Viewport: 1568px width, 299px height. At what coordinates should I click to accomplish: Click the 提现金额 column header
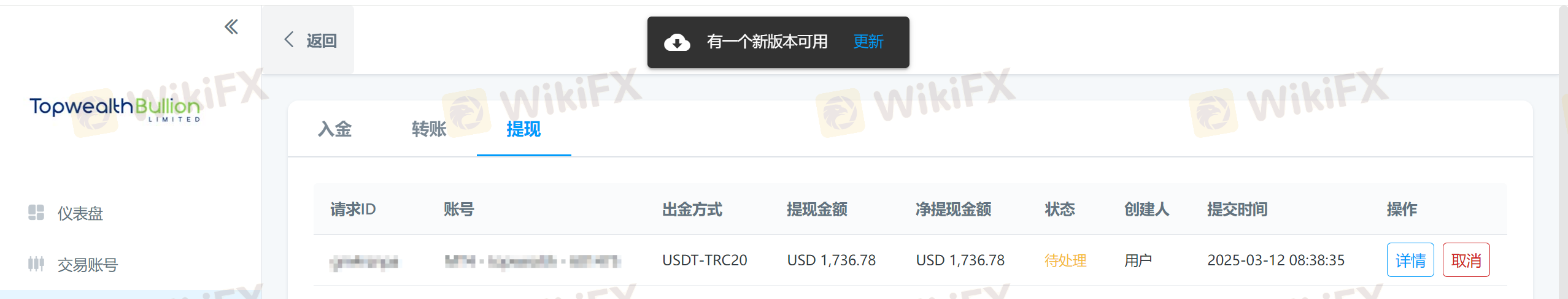[x=817, y=210]
